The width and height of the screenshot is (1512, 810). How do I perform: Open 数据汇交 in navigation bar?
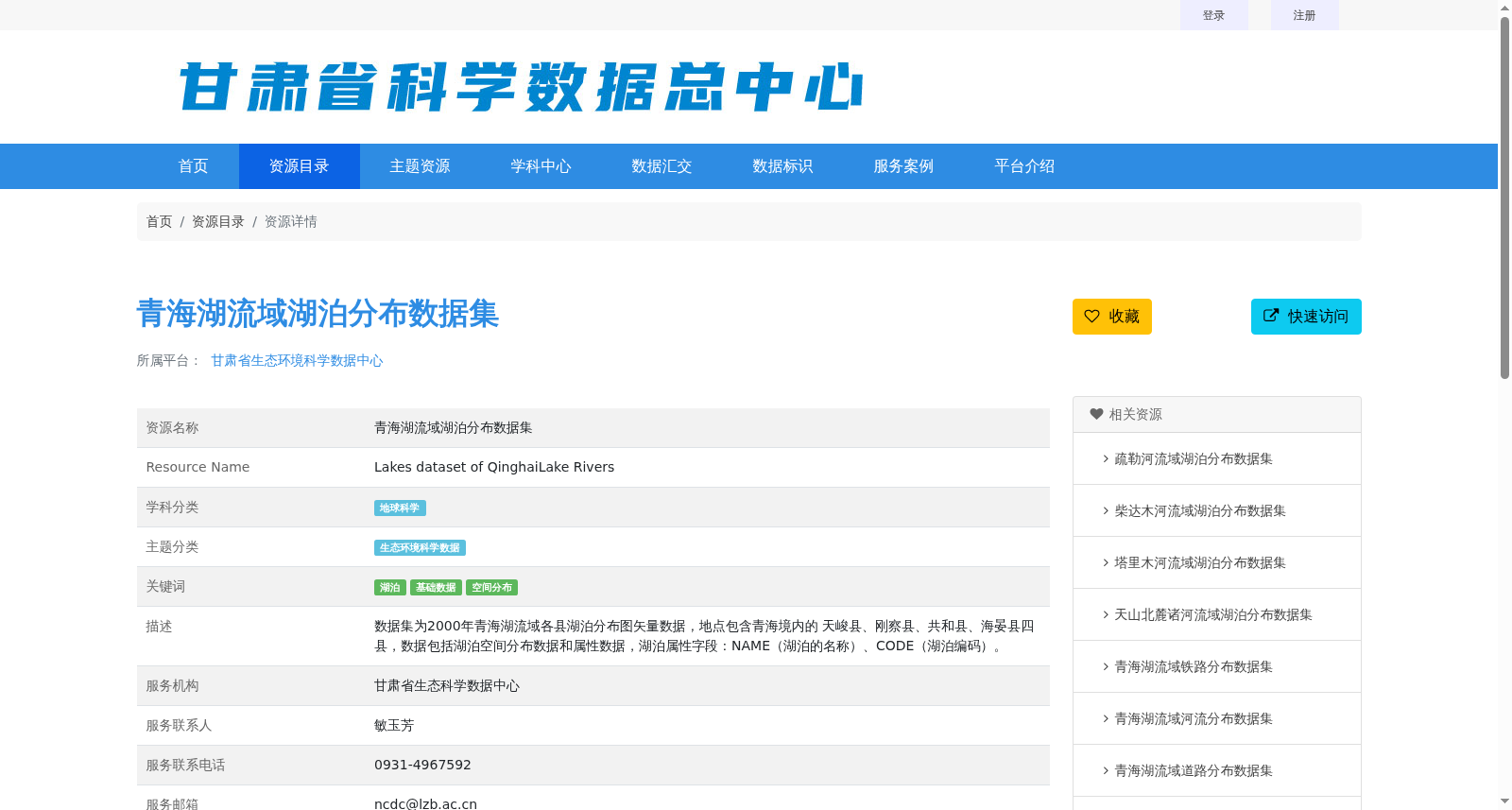coord(662,166)
